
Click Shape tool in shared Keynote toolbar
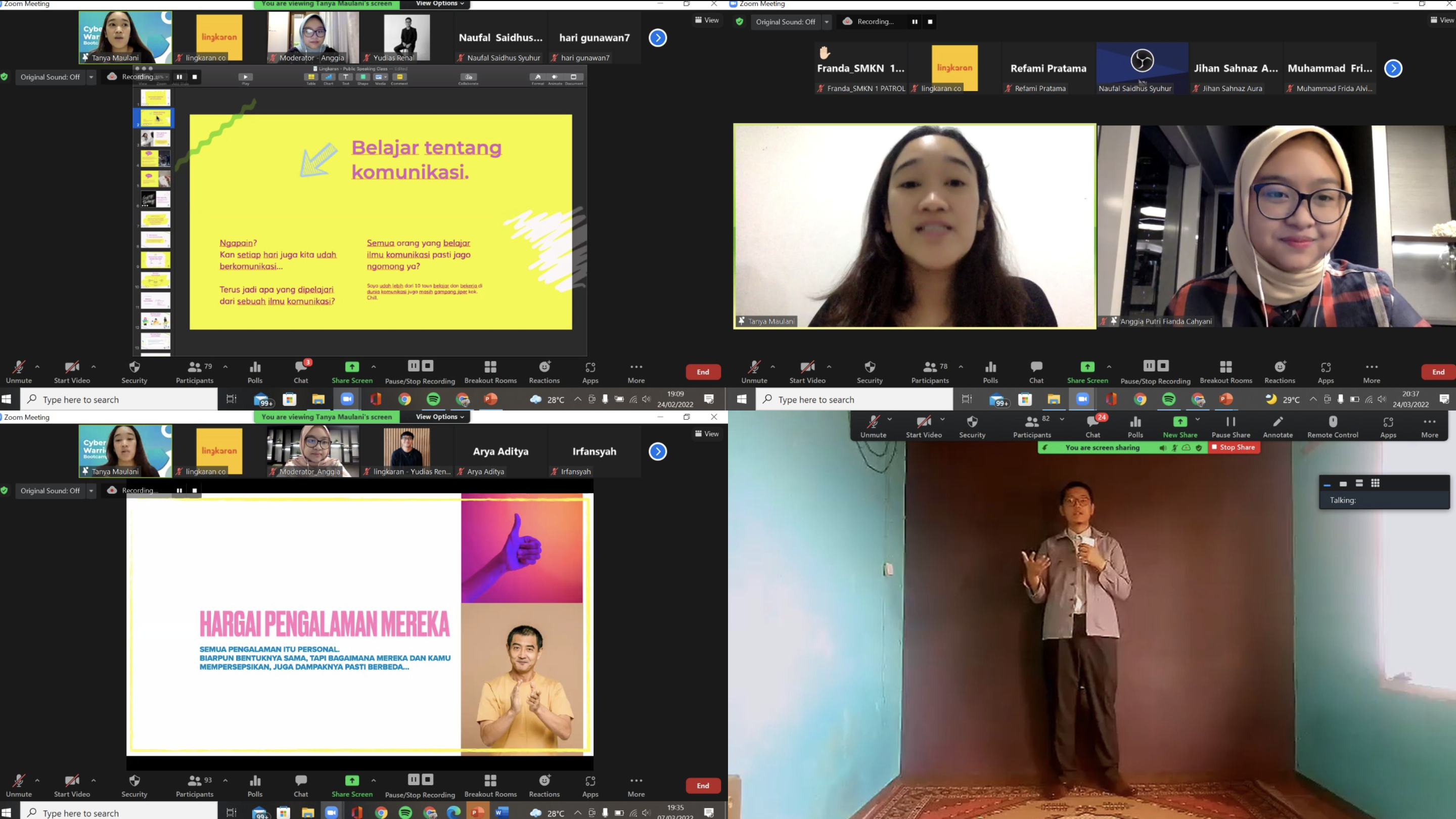(x=363, y=78)
